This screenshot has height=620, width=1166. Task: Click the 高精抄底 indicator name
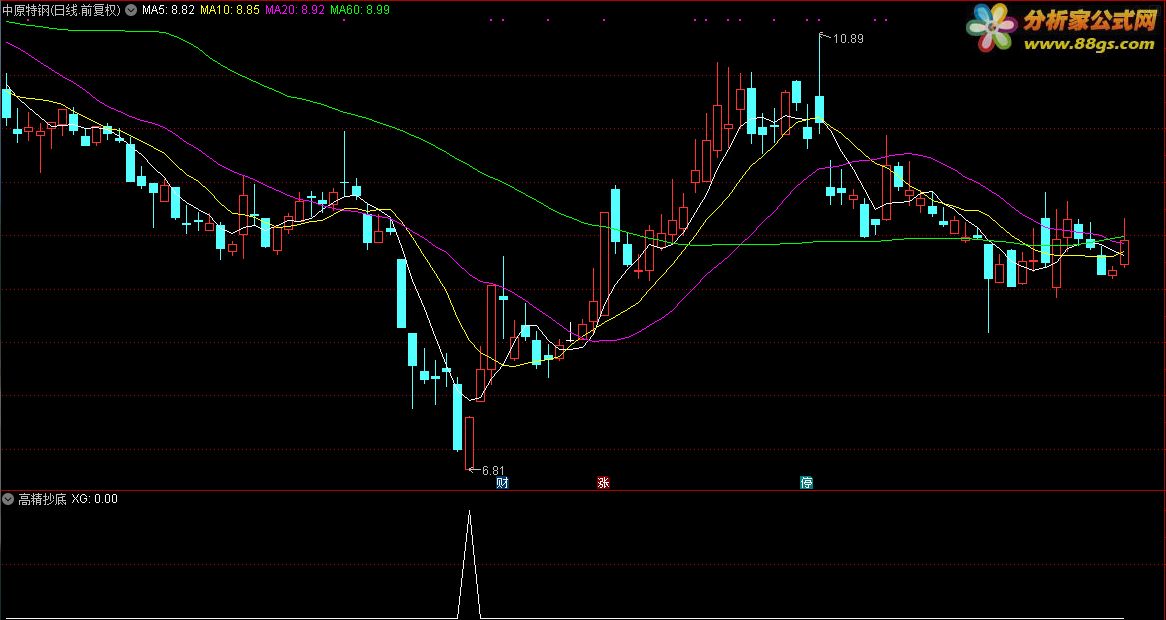click(42, 499)
